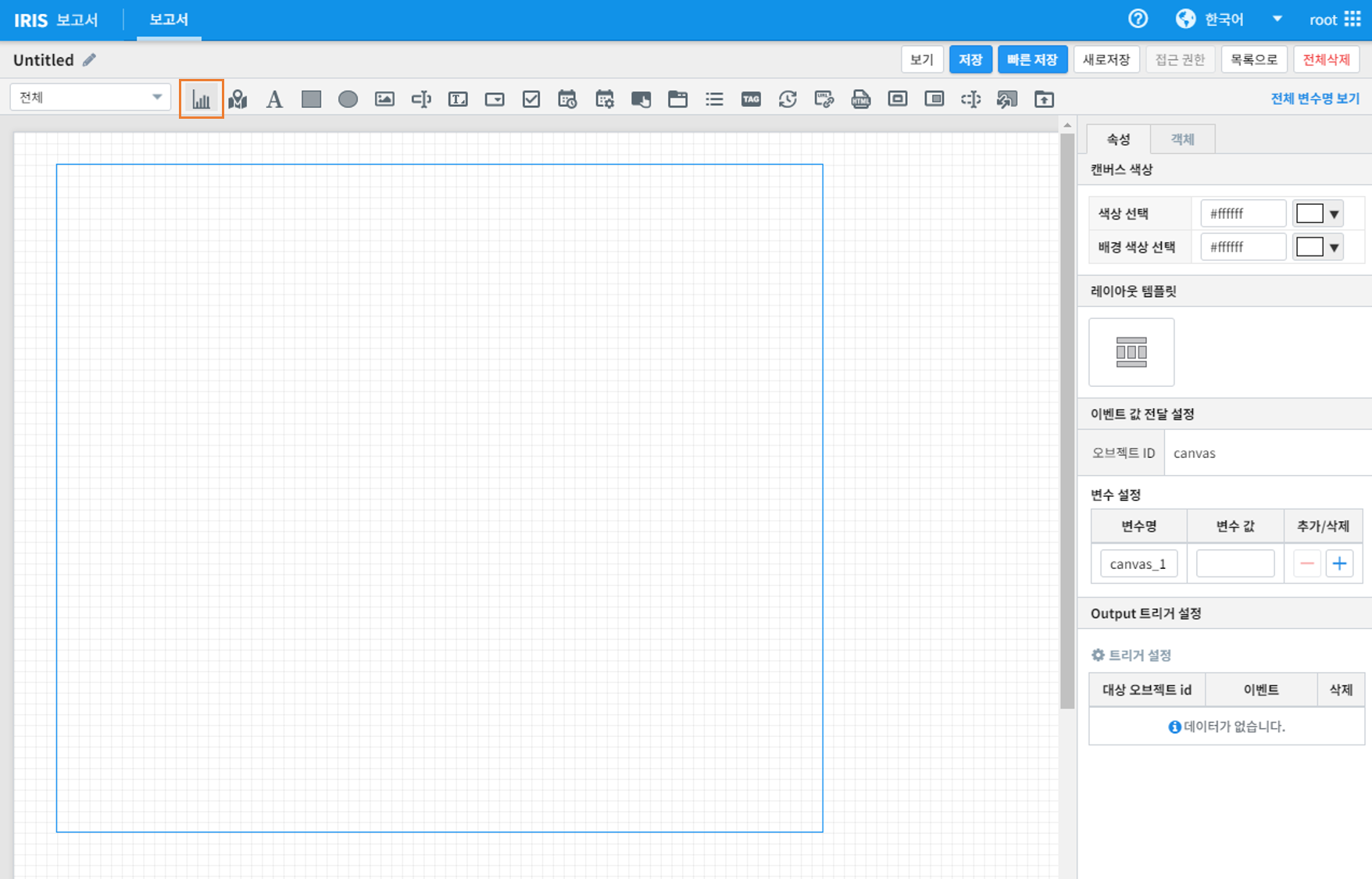
Task: Click the 색상 선택 hex input field
Action: [1243, 213]
